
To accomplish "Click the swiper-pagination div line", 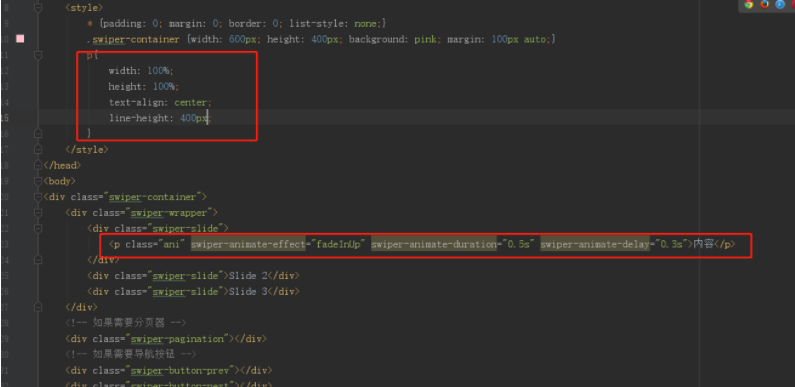I will pos(166,338).
